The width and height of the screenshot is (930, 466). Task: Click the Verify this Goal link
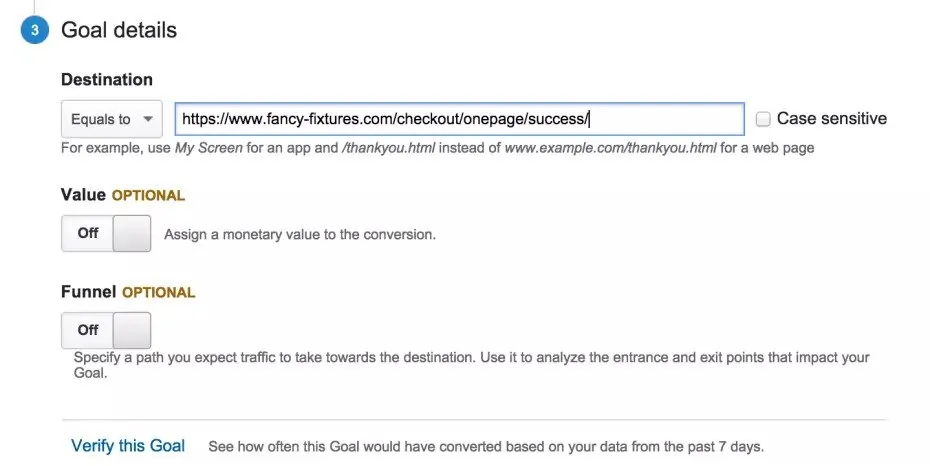tap(128, 446)
